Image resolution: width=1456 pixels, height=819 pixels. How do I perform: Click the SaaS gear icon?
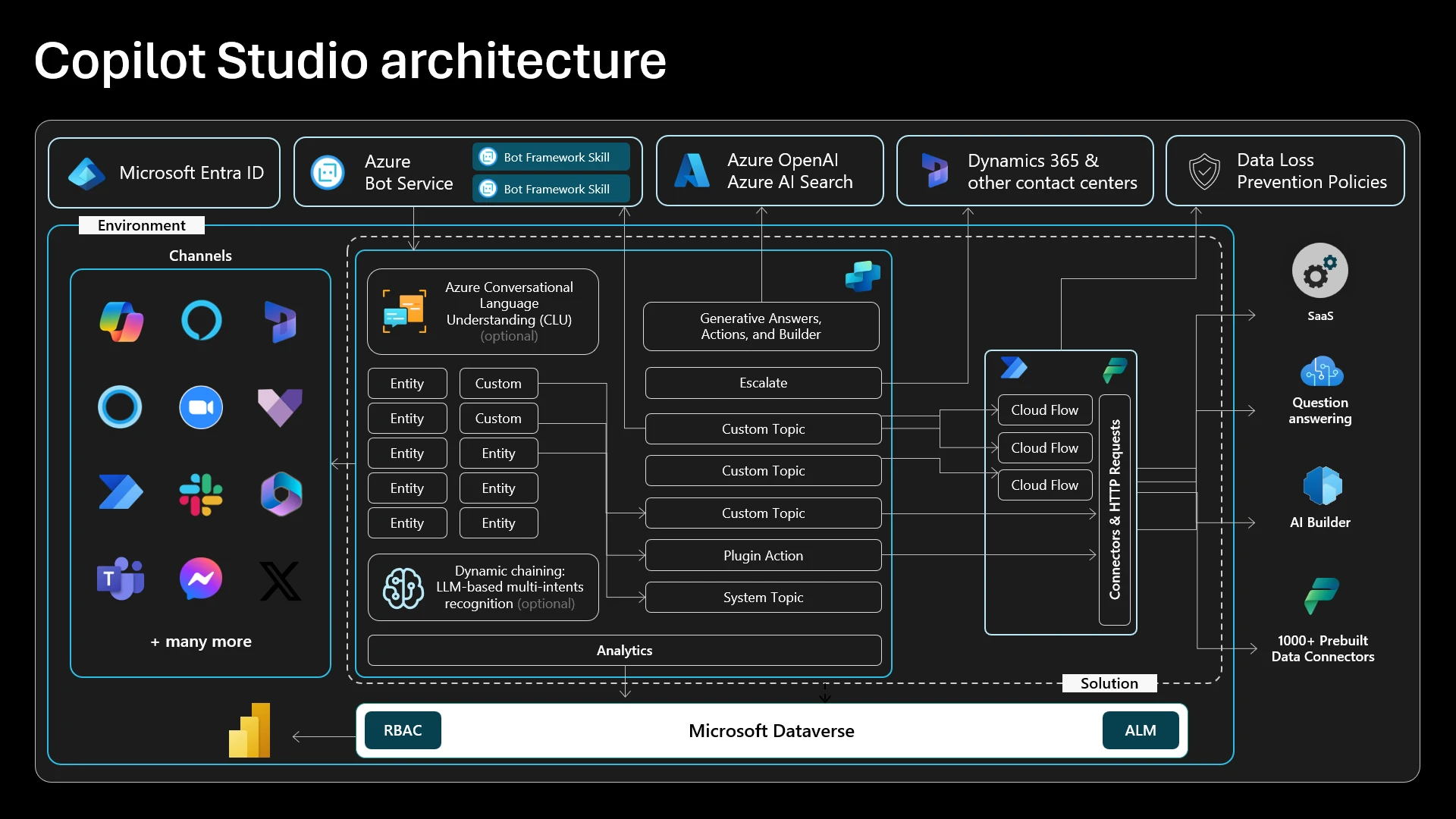[x=1319, y=270]
